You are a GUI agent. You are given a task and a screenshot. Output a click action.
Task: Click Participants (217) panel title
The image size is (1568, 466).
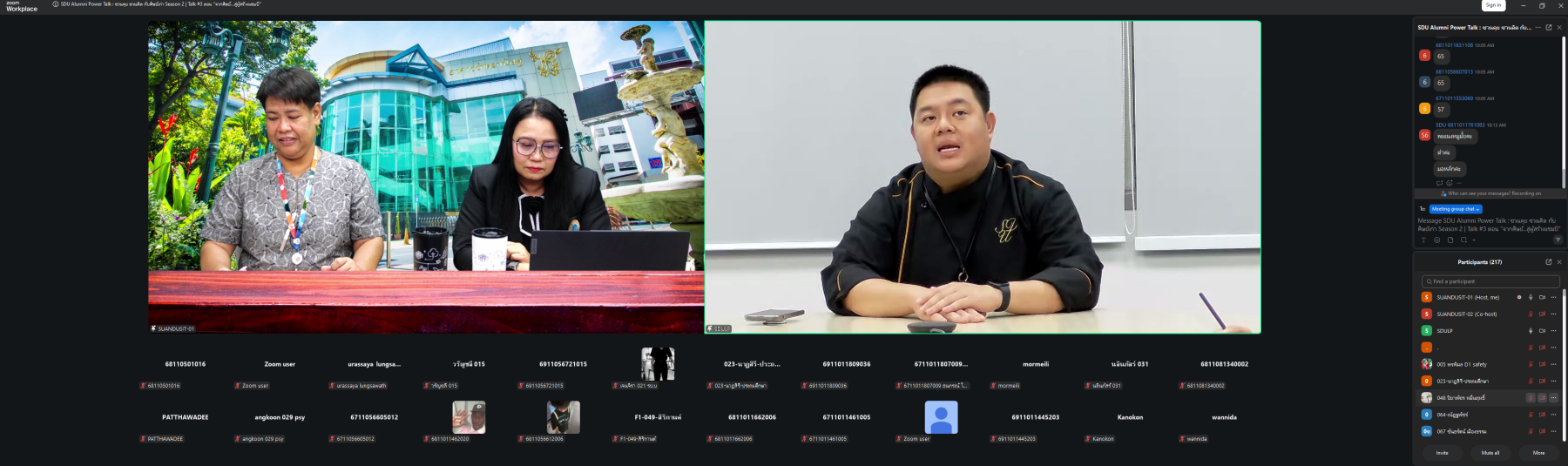1480,262
